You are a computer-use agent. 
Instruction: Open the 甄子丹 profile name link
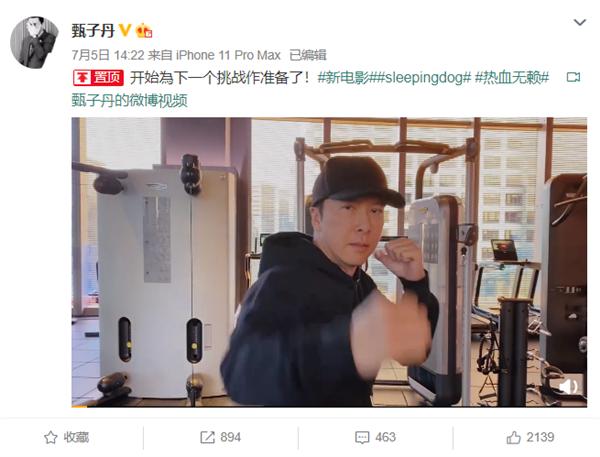[93, 31]
